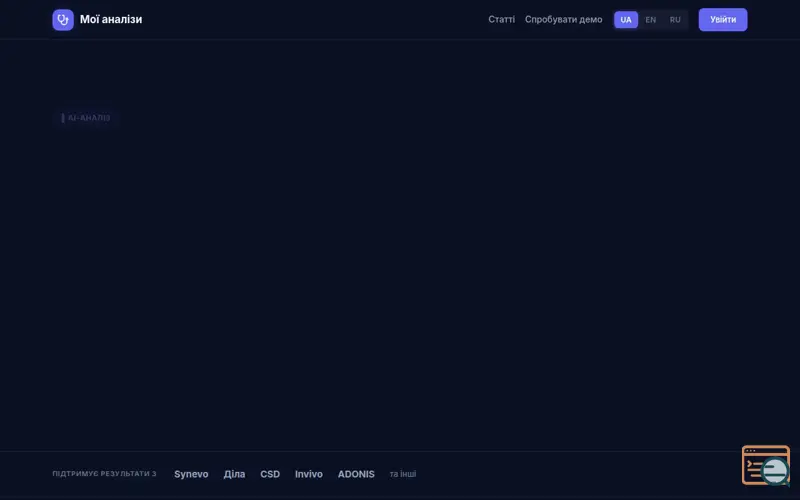800x500 pixels.
Task: Click the ADONIS lab name
Action: (x=356, y=474)
